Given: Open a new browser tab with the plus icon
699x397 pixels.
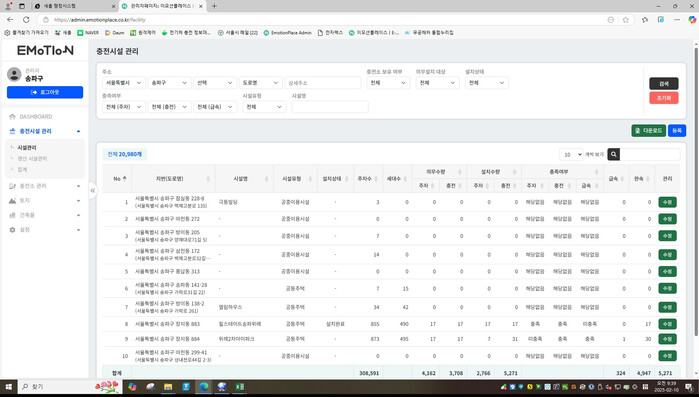Looking at the screenshot, I should 214,6.
